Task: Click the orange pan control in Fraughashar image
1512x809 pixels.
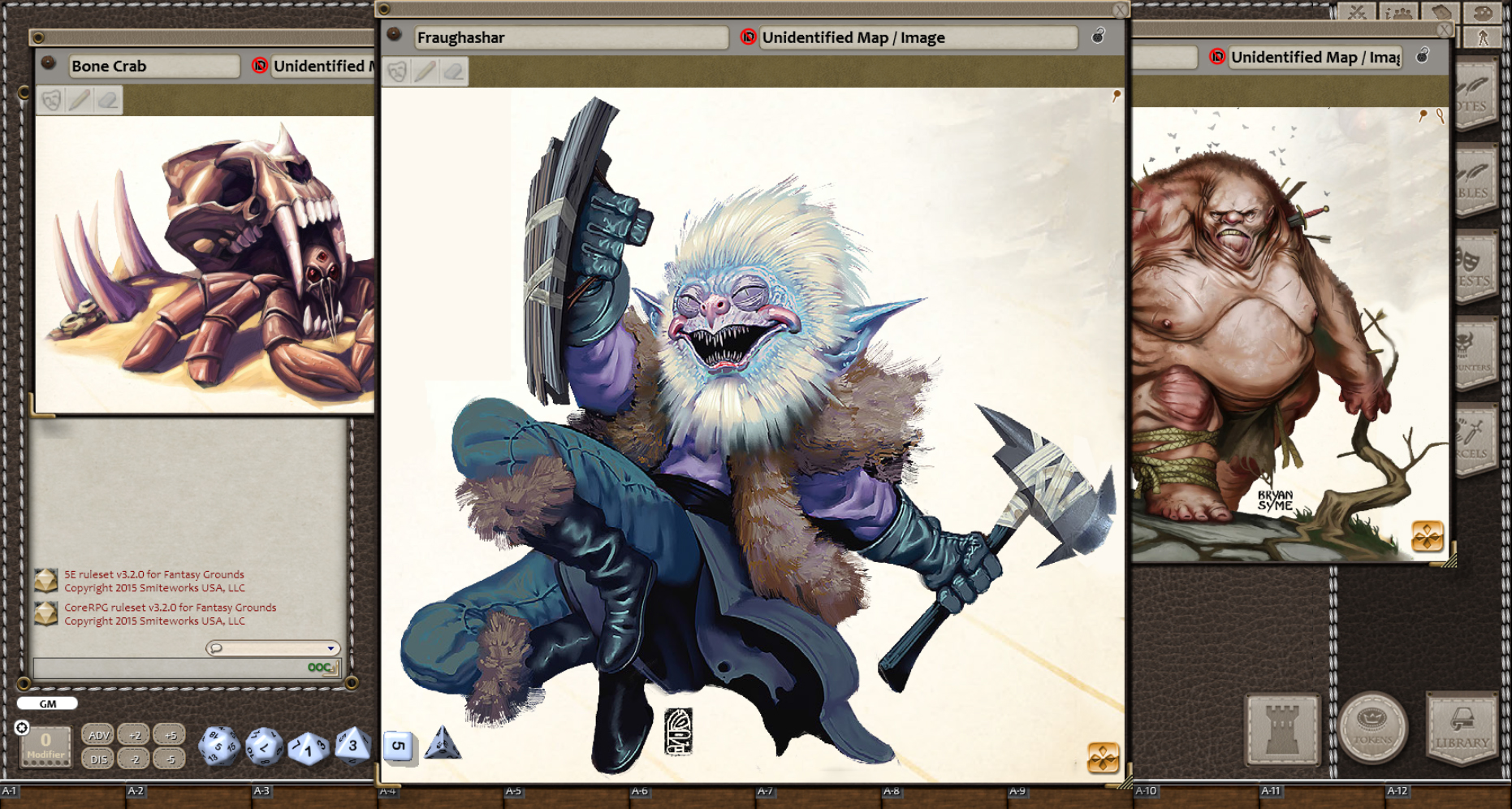Action: (x=1103, y=758)
